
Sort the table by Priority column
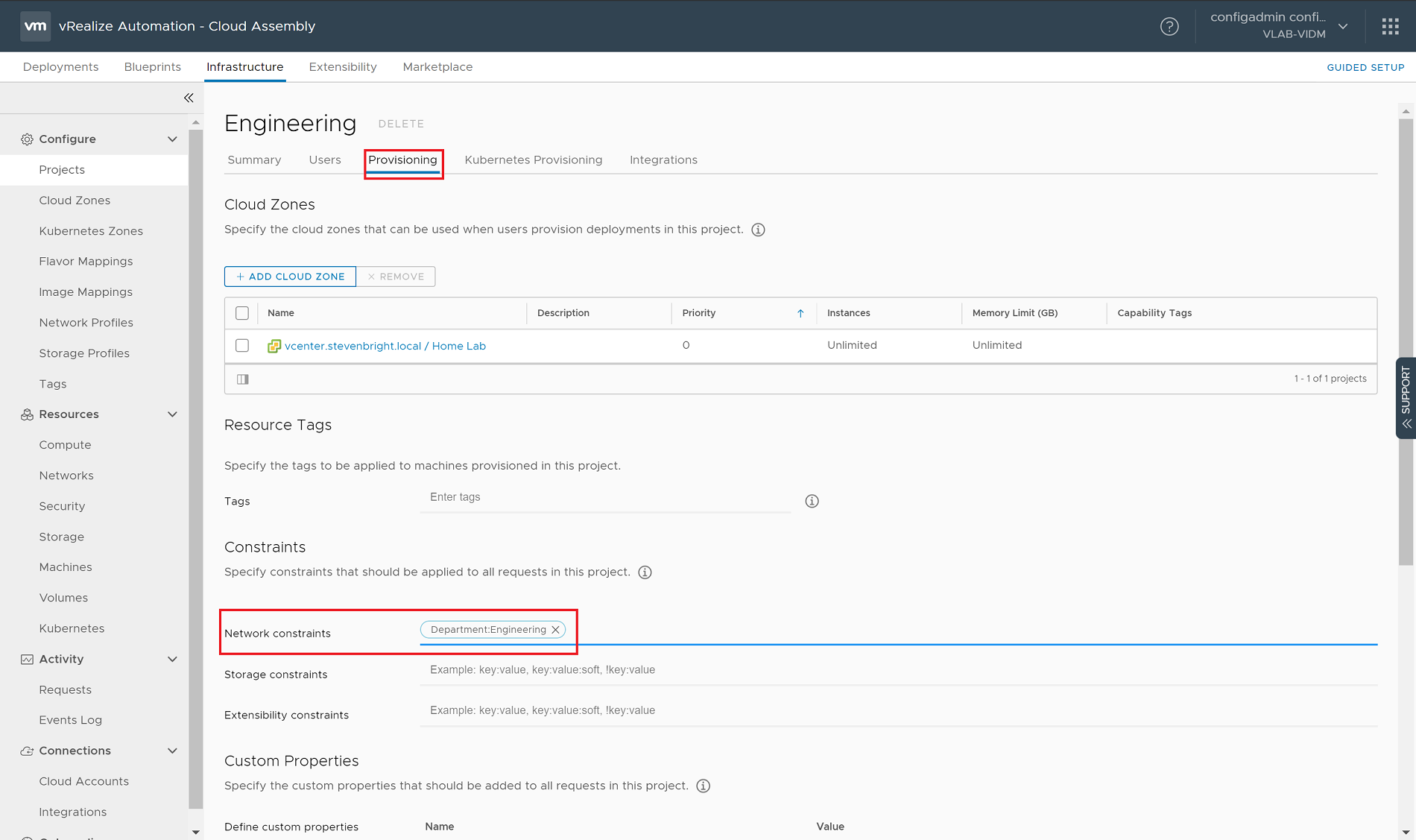tap(698, 313)
